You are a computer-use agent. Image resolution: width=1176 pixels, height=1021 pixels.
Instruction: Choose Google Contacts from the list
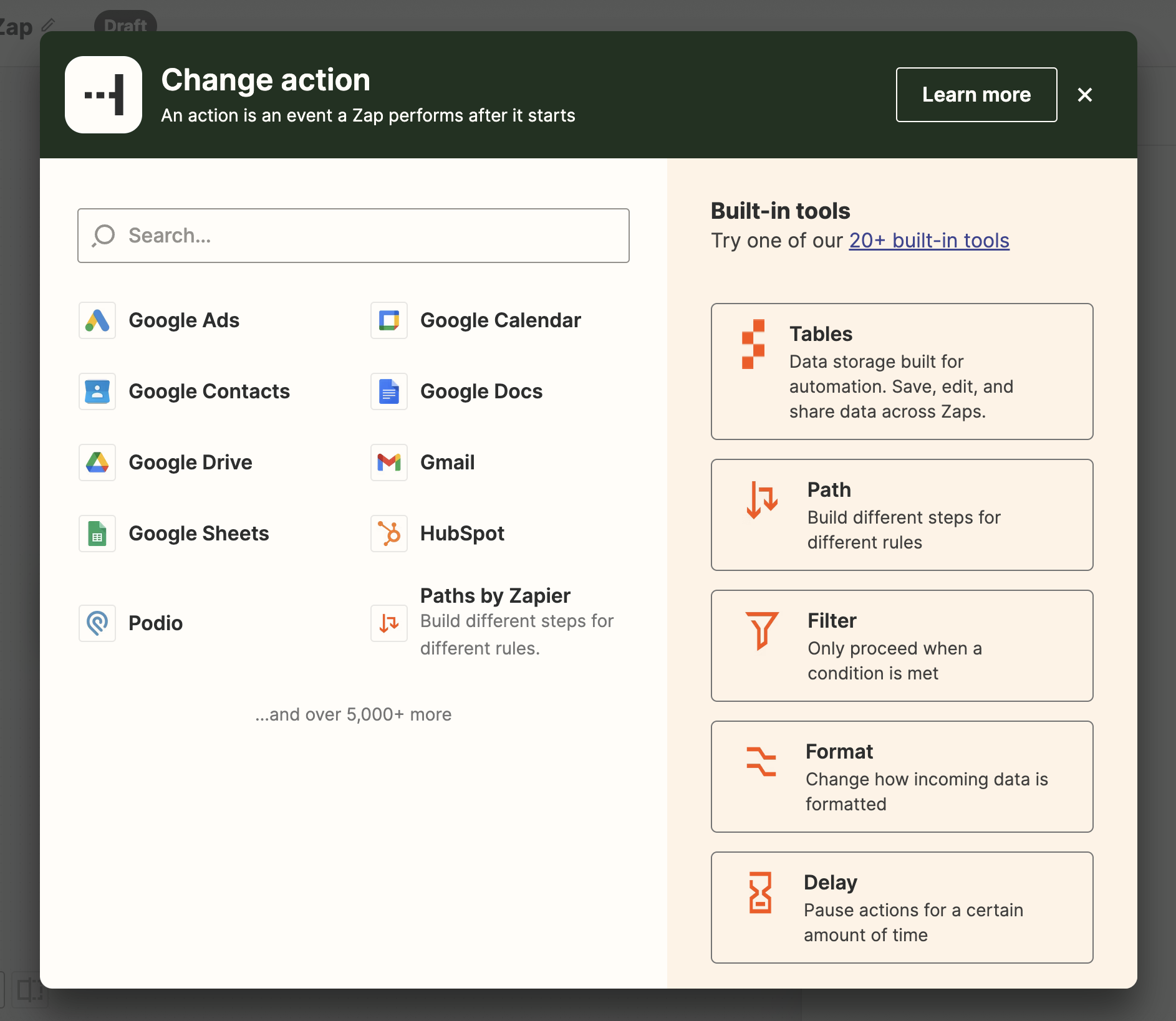[209, 391]
